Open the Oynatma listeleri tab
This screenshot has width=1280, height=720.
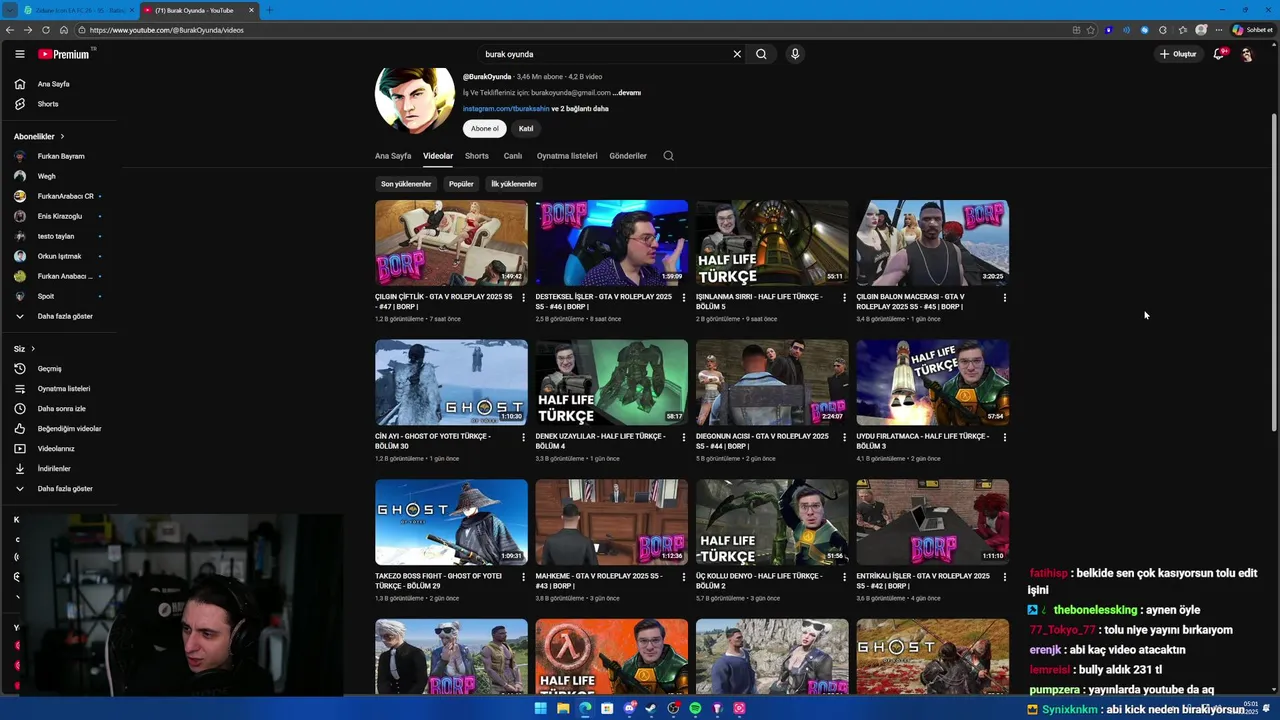[567, 156]
